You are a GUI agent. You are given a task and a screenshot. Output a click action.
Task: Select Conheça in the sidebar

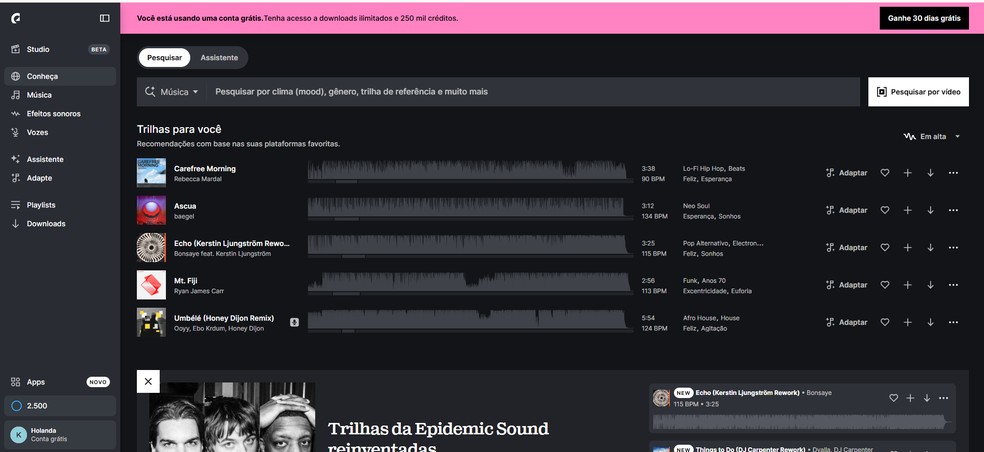60,76
